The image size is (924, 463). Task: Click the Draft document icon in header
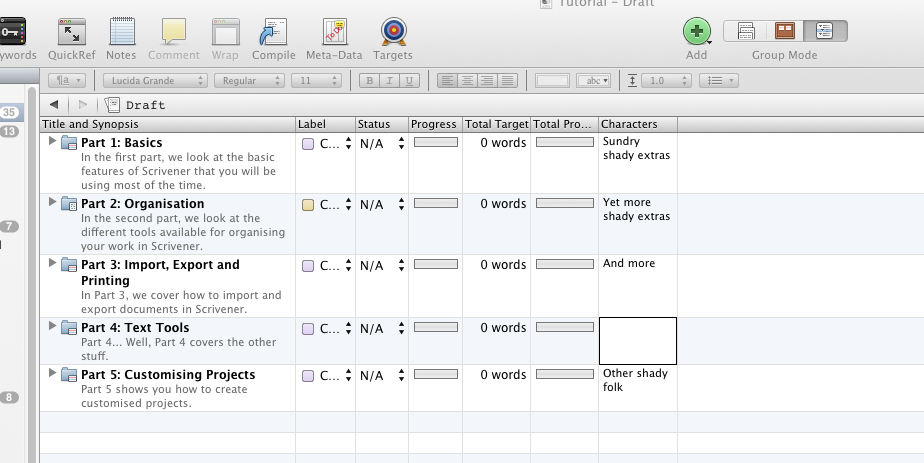pos(112,105)
